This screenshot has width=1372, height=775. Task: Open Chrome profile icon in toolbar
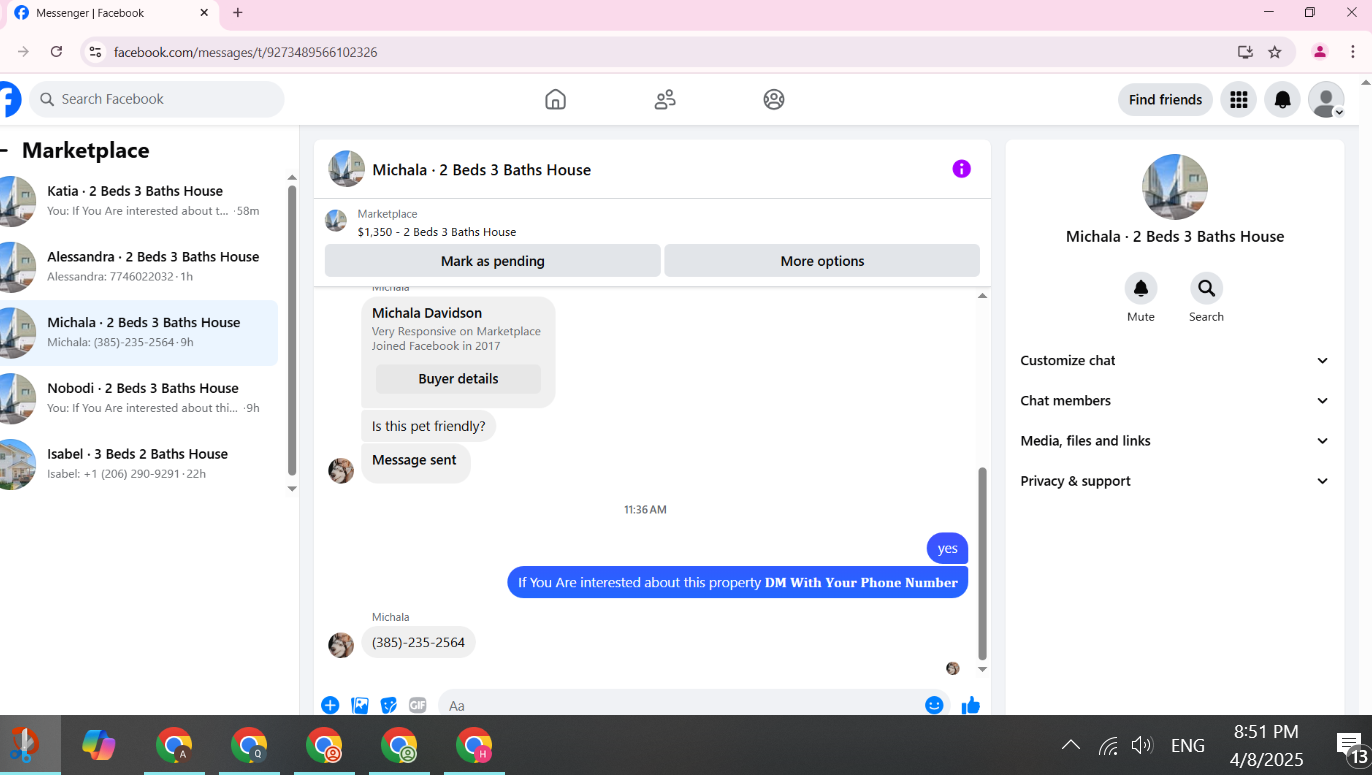coord(1320,52)
